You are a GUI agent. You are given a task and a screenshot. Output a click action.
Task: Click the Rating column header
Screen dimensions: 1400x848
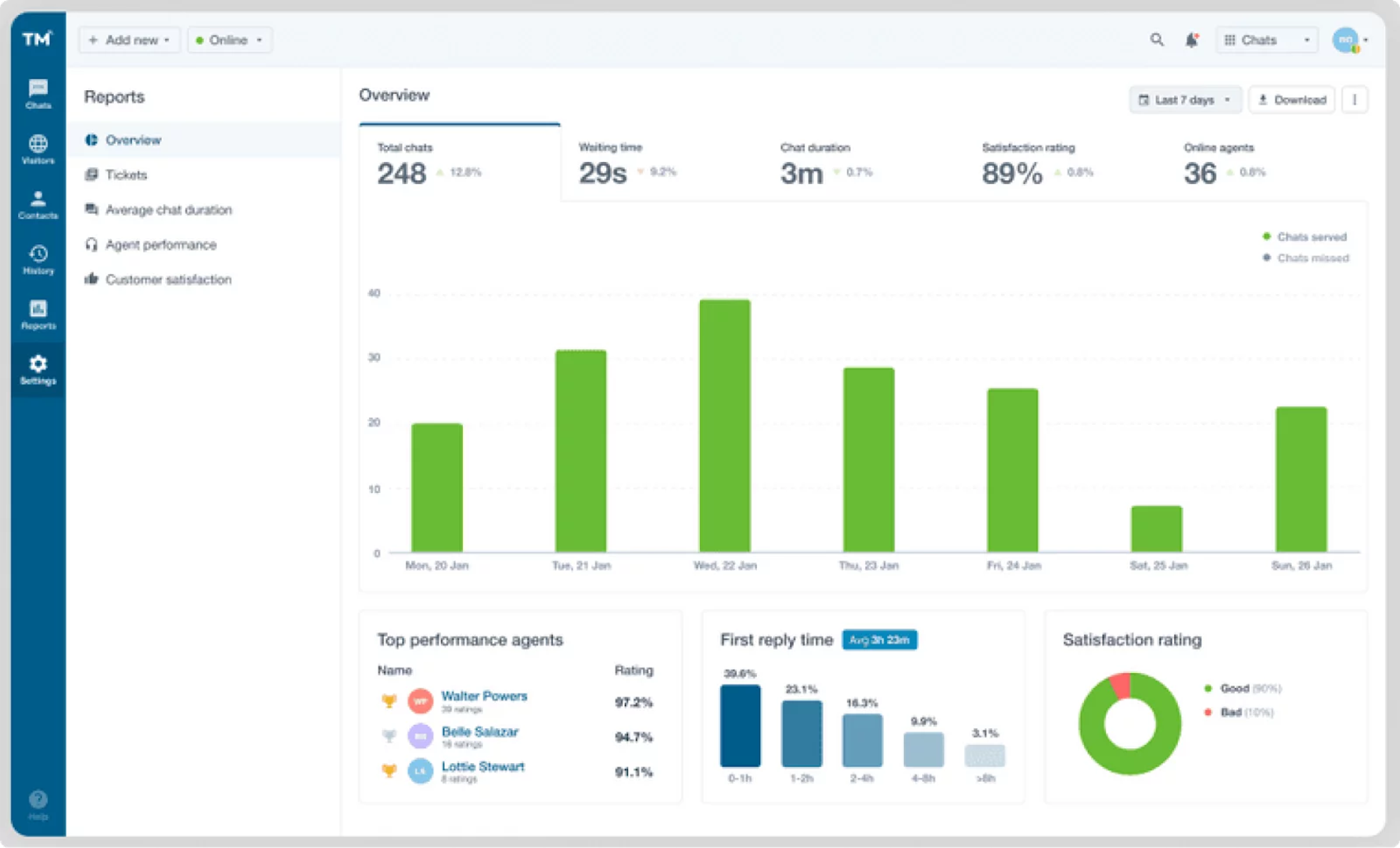(634, 670)
